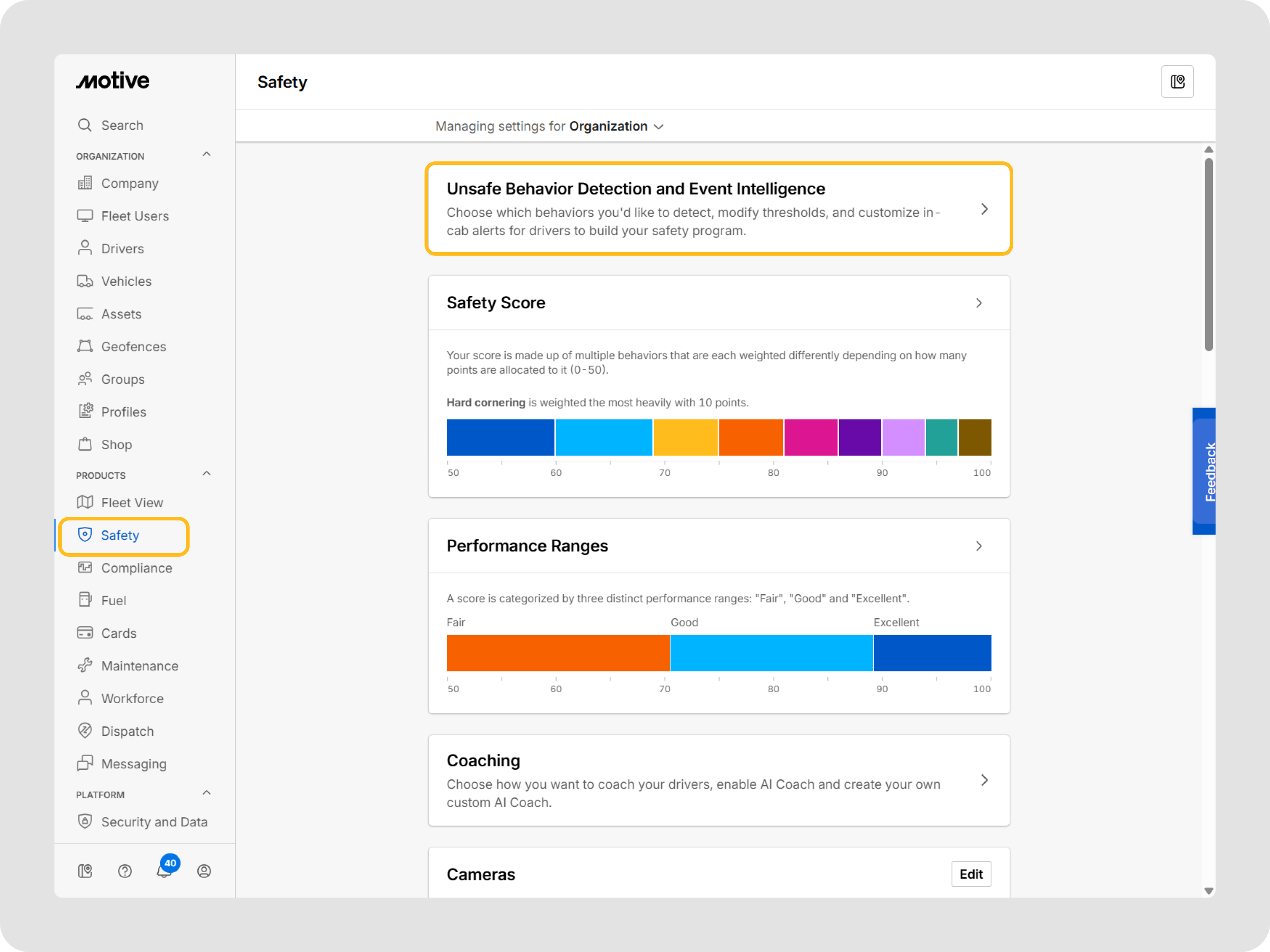Image resolution: width=1270 pixels, height=952 pixels.
Task: Open the help question mark icon
Action: (125, 871)
